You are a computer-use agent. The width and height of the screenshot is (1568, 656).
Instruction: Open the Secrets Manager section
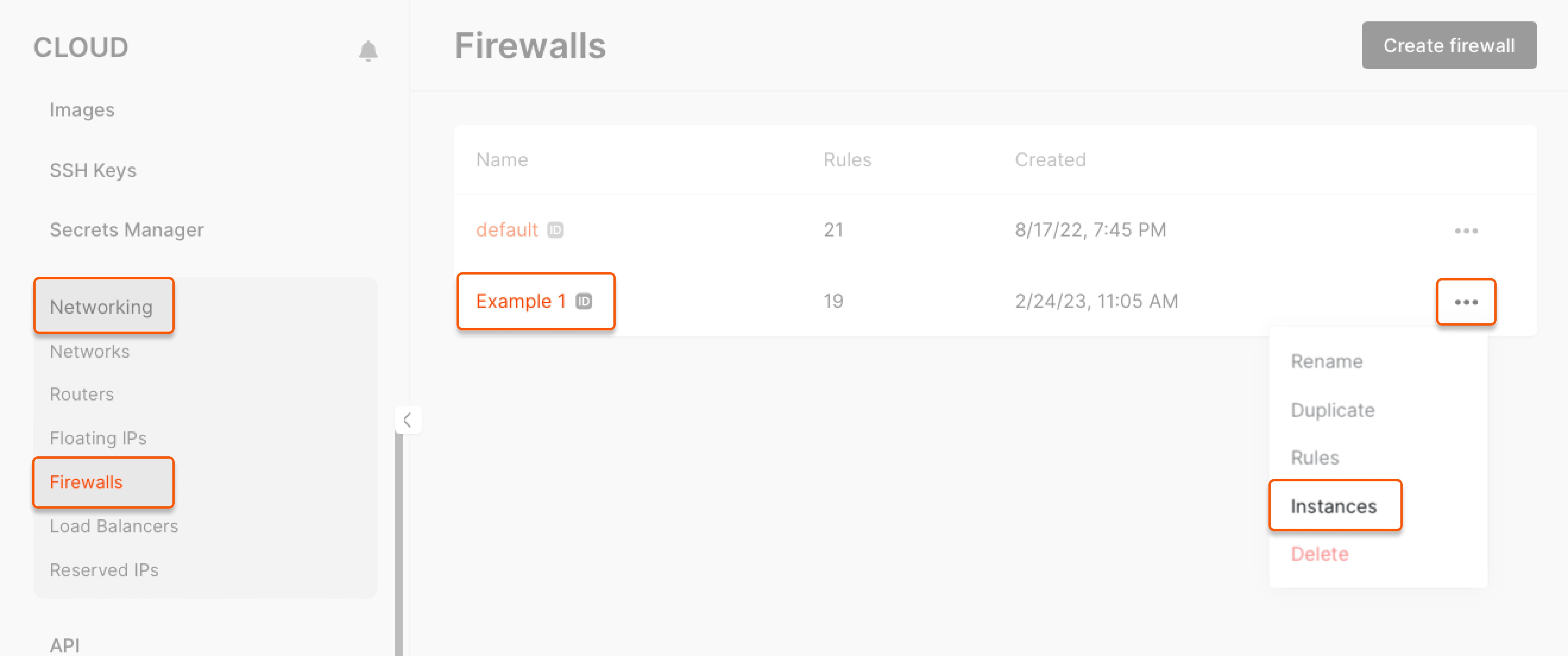pyautogui.click(x=127, y=229)
